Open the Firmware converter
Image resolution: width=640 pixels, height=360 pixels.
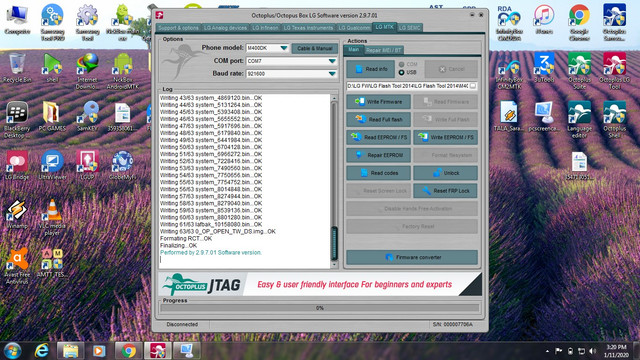(412, 257)
